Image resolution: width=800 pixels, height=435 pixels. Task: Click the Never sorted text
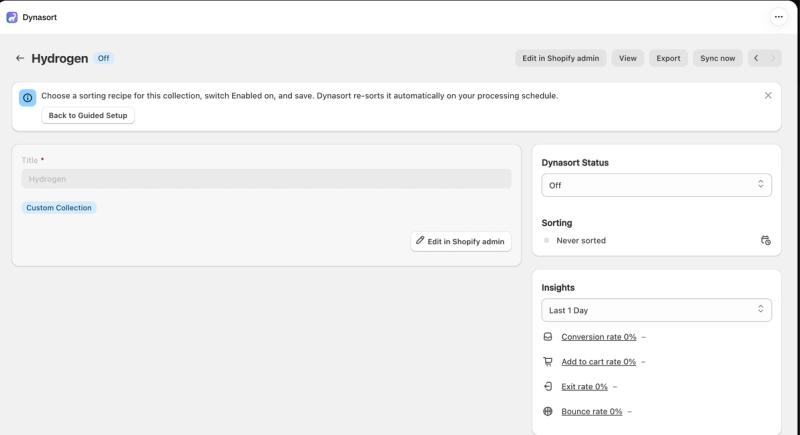(x=581, y=240)
